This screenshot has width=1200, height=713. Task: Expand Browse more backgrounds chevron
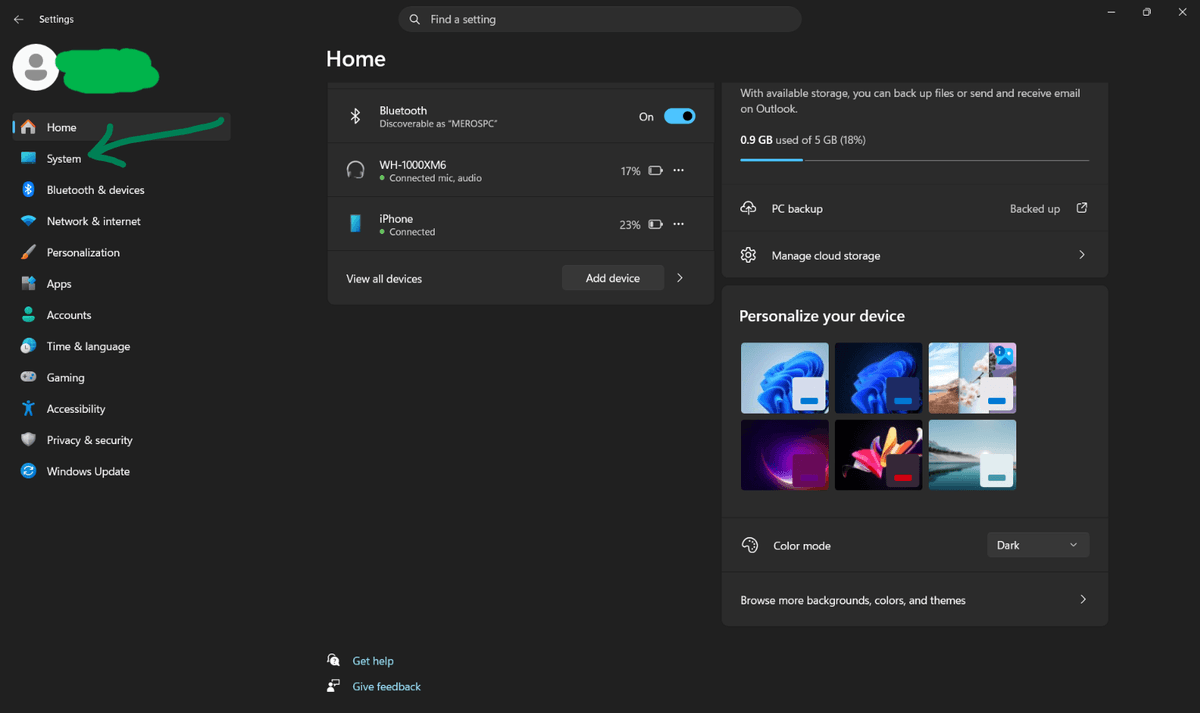pos(1082,600)
